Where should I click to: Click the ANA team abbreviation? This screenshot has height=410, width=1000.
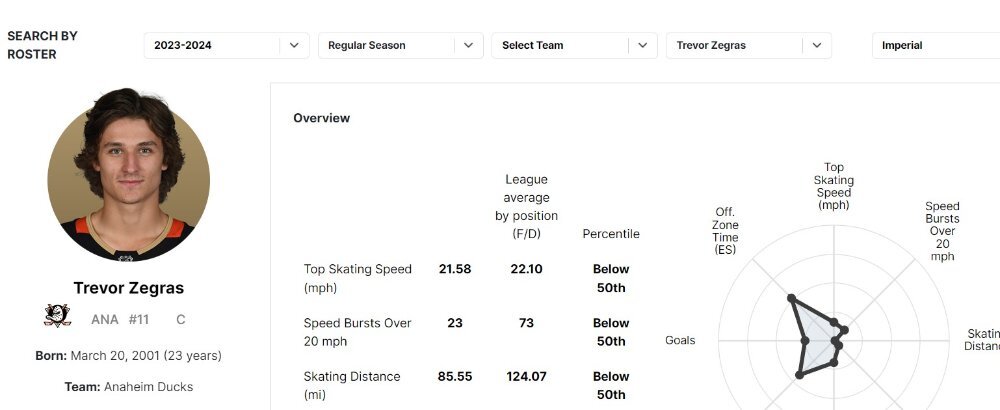point(105,319)
